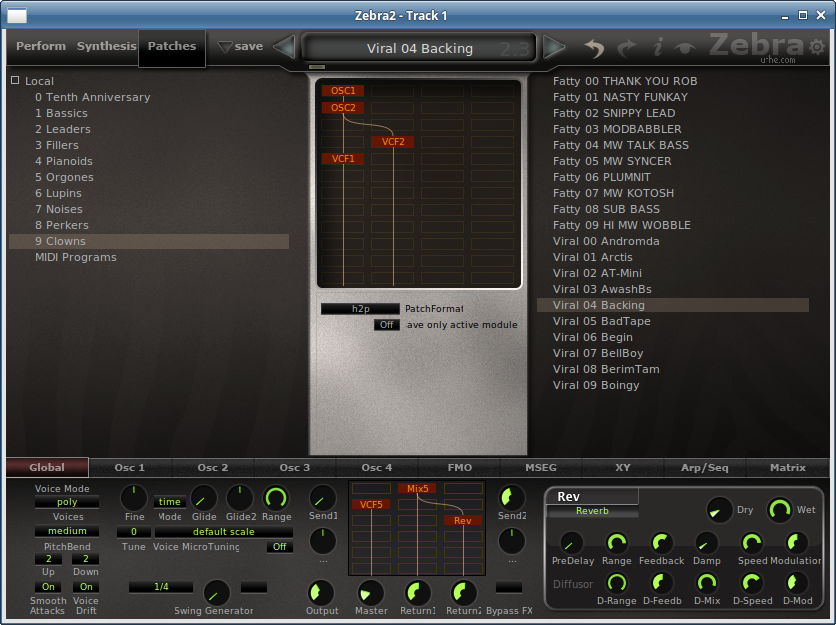Click the Glide2 knob
This screenshot has width=836, height=625.
pyautogui.click(x=240, y=498)
